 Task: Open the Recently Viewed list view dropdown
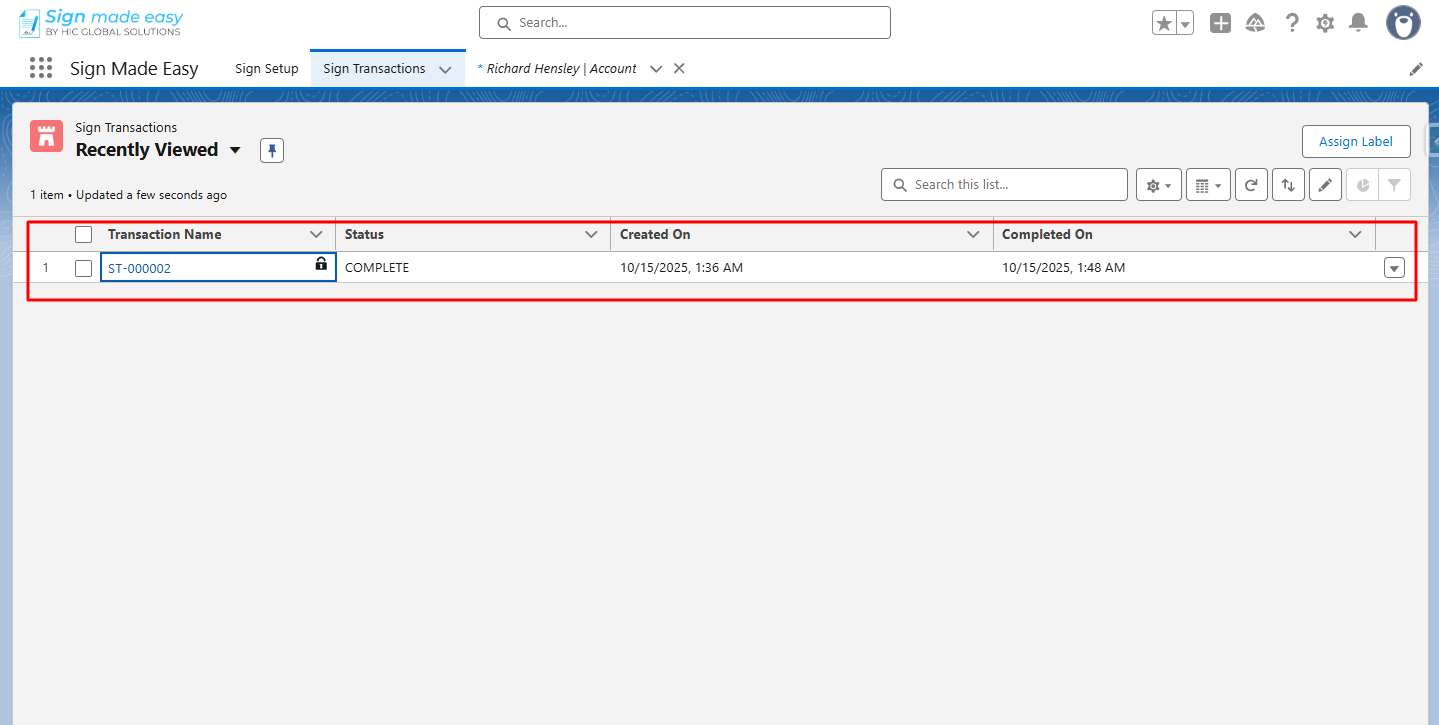236,150
